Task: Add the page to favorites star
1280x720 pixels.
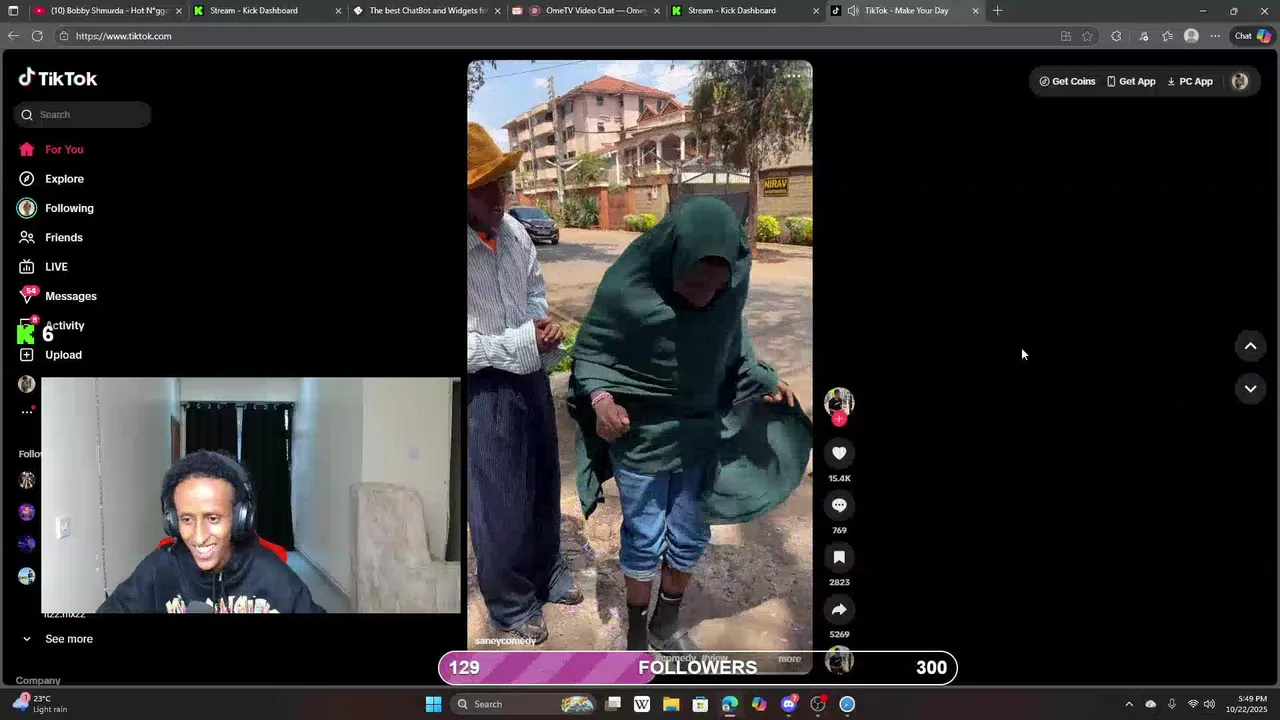Action: pos(1087,36)
